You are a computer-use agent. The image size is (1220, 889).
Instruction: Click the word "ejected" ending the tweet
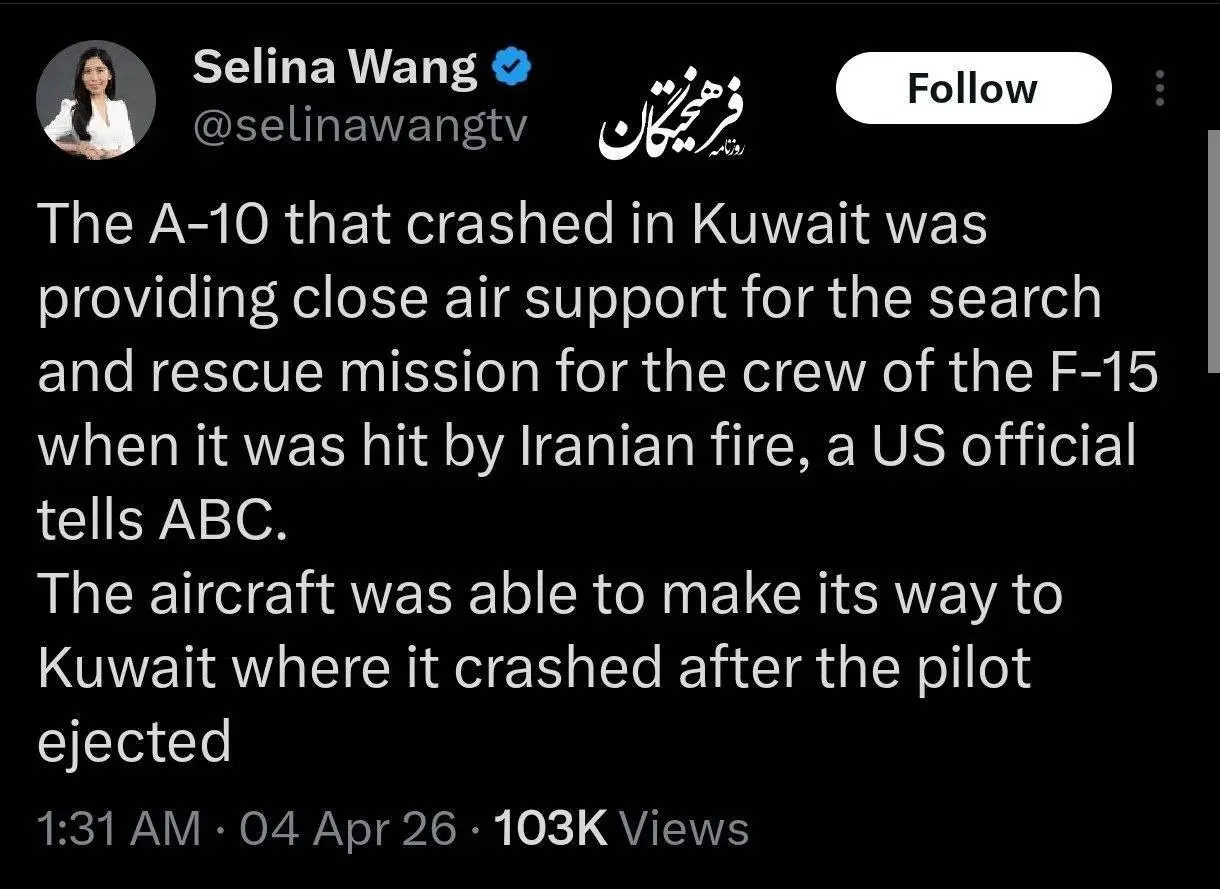click(134, 743)
